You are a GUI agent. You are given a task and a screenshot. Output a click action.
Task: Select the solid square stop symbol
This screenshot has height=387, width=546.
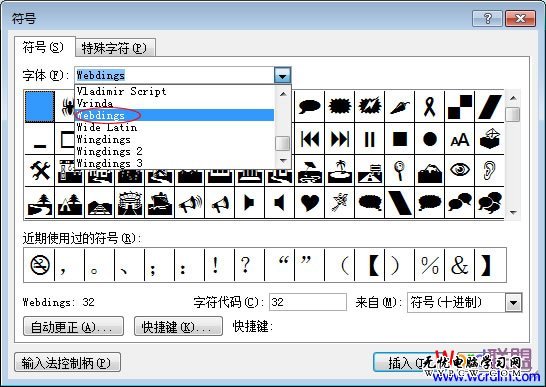tap(400, 139)
